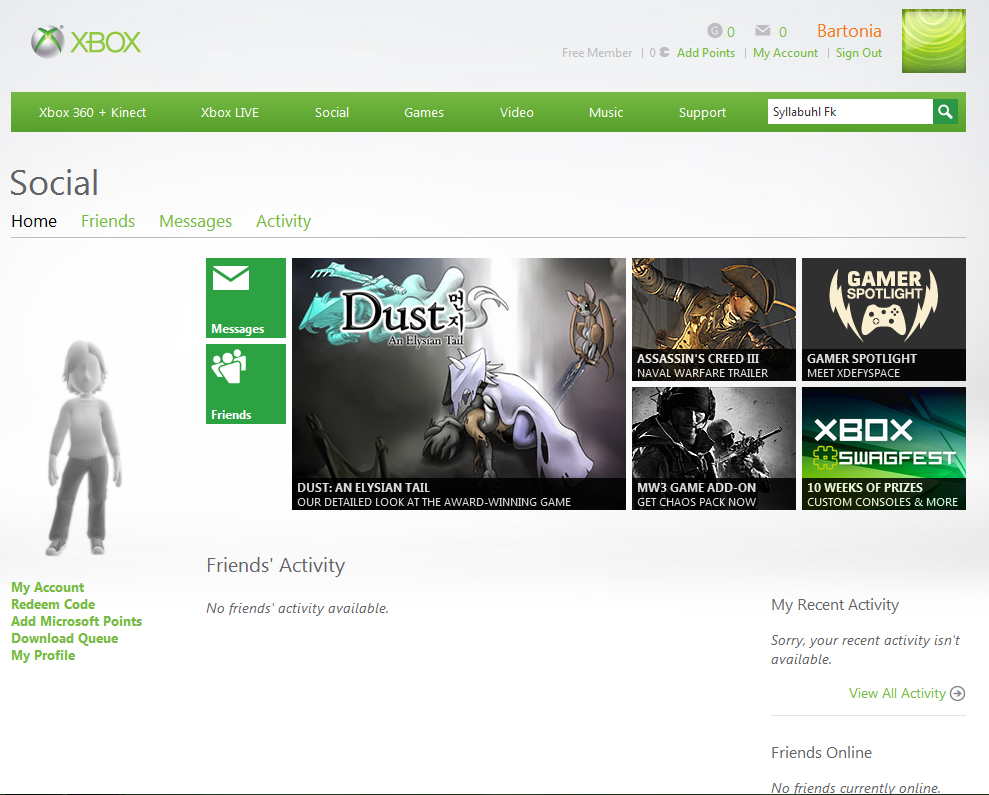Open the Xbox Swagfest prizes tile

point(884,448)
